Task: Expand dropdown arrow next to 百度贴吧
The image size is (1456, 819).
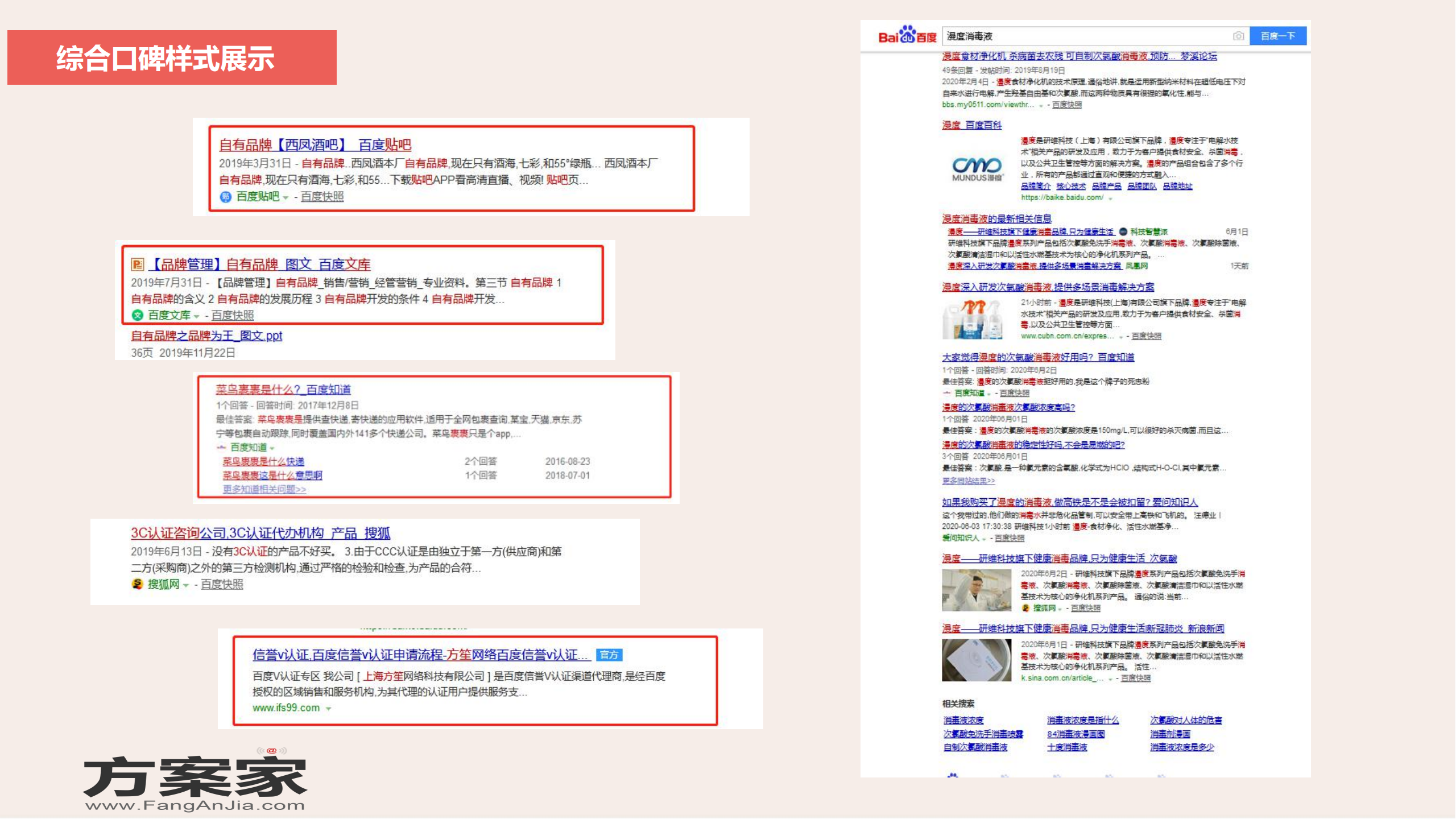Action: pyautogui.click(x=286, y=198)
